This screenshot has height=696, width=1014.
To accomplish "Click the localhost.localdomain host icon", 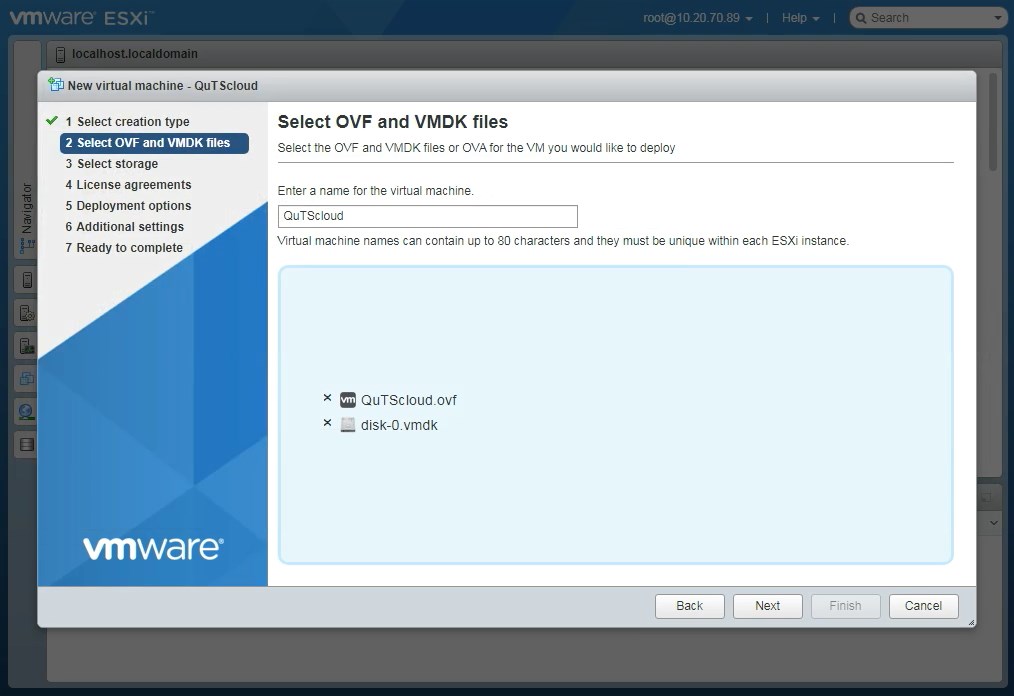I will (x=60, y=55).
